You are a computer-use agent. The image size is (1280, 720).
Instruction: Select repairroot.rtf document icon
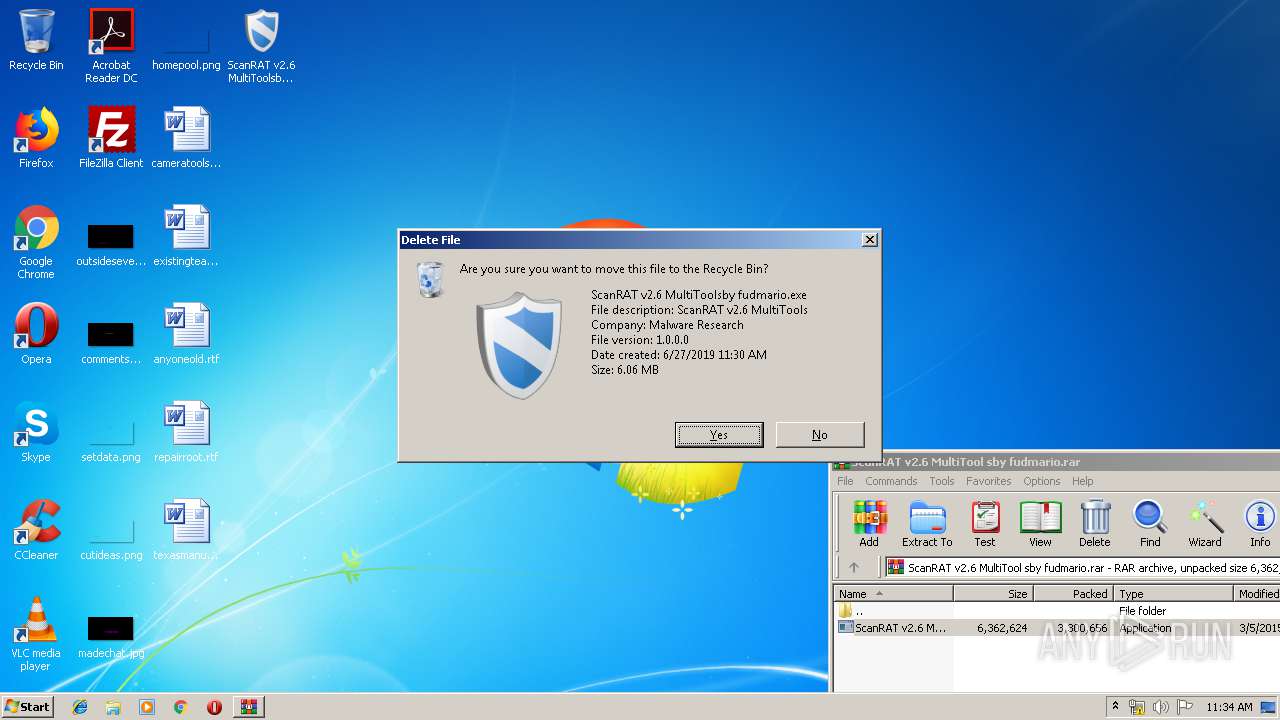coord(186,432)
